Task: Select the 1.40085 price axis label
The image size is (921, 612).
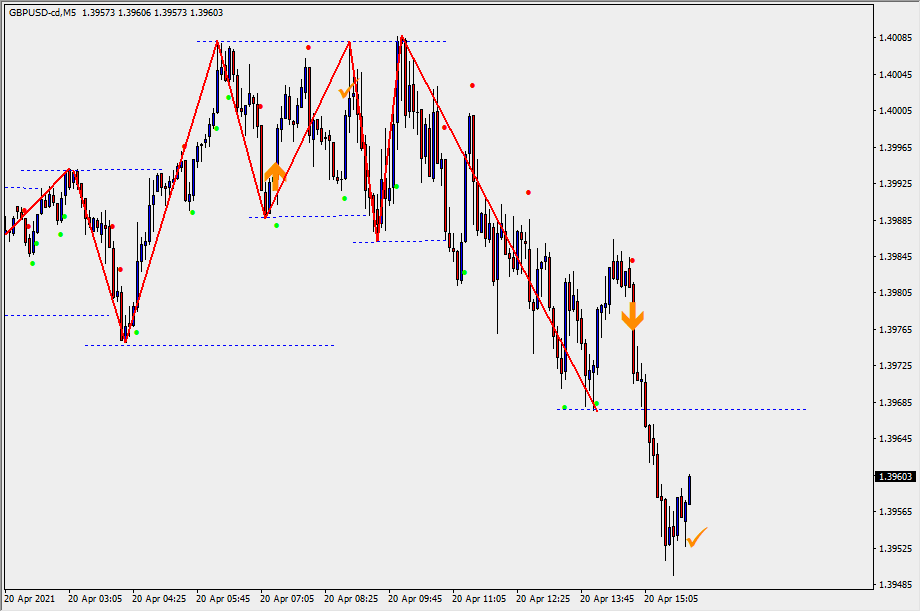Action: [x=894, y=38]
